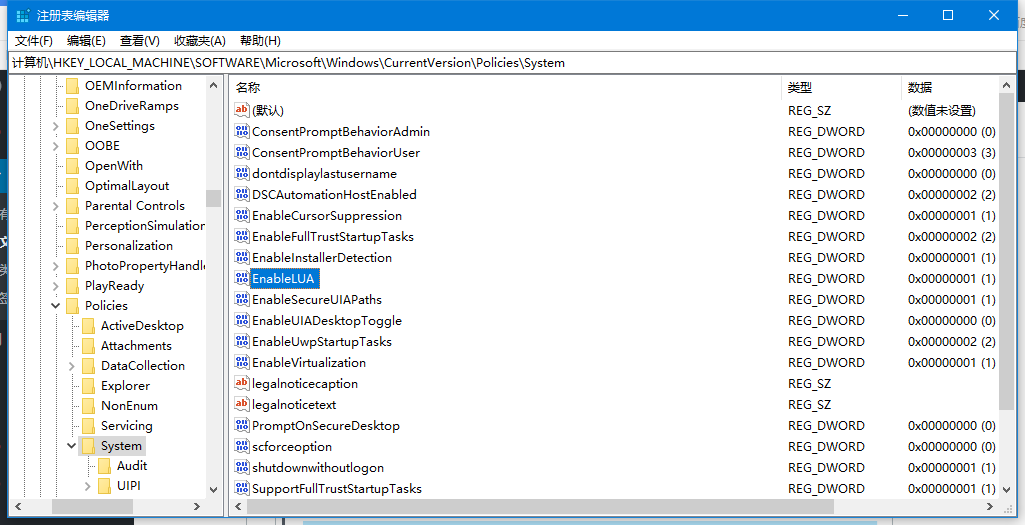
Task: Click the DWORD icon for PromptOnSecureDesktop
Action: pos(242,425)
